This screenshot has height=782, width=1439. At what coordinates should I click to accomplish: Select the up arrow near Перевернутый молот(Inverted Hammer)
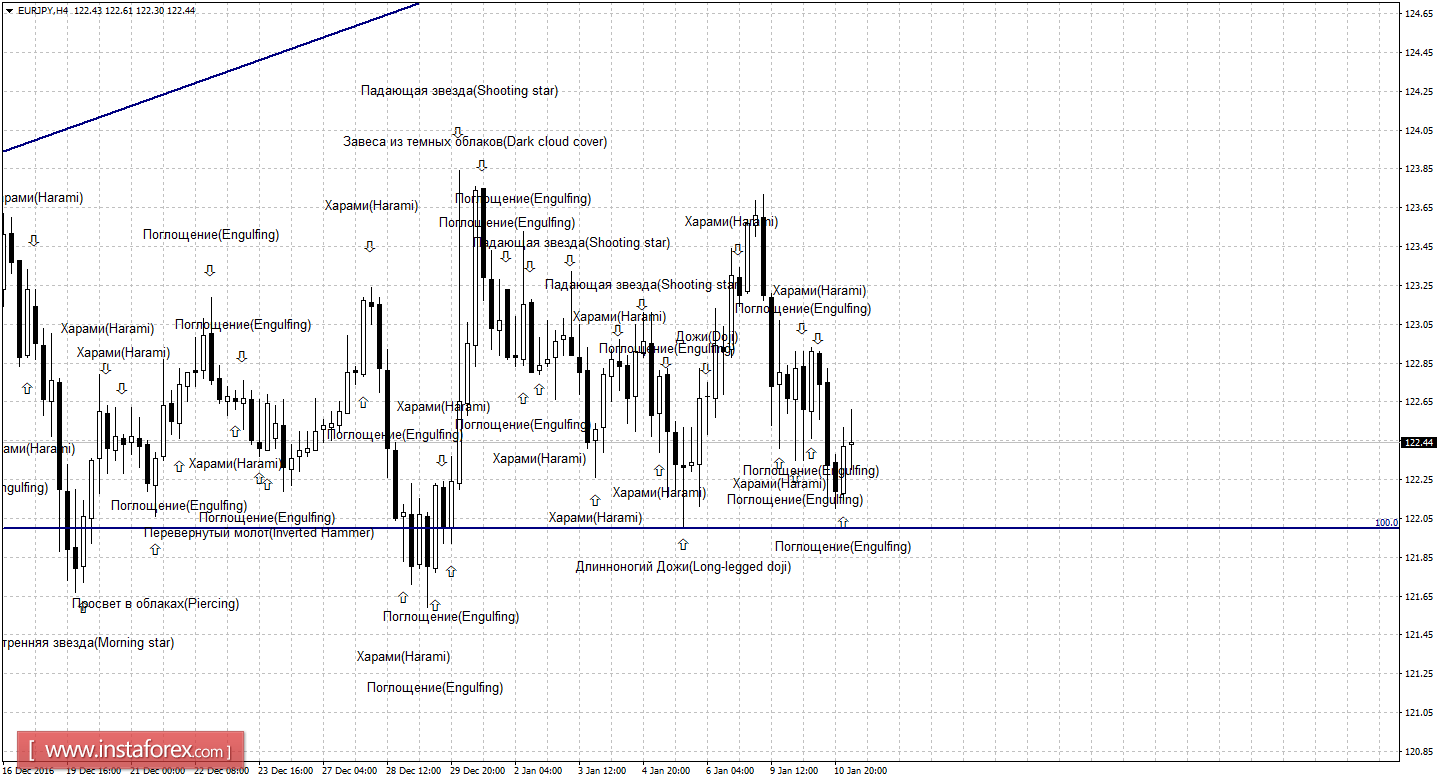click(x=155, y=549)
